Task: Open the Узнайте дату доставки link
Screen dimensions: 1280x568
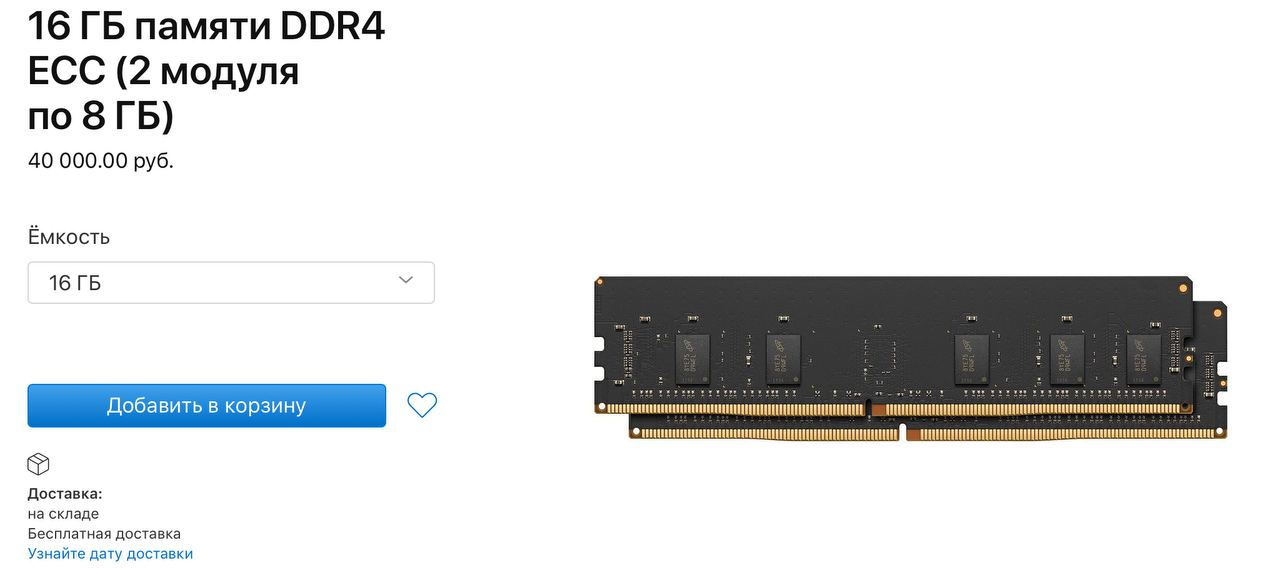Action: [110, 553]
